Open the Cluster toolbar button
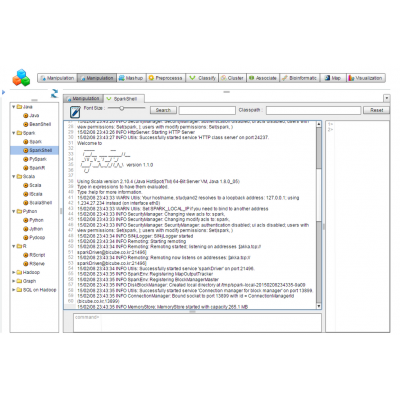400x400 pixels. point(232,78)
